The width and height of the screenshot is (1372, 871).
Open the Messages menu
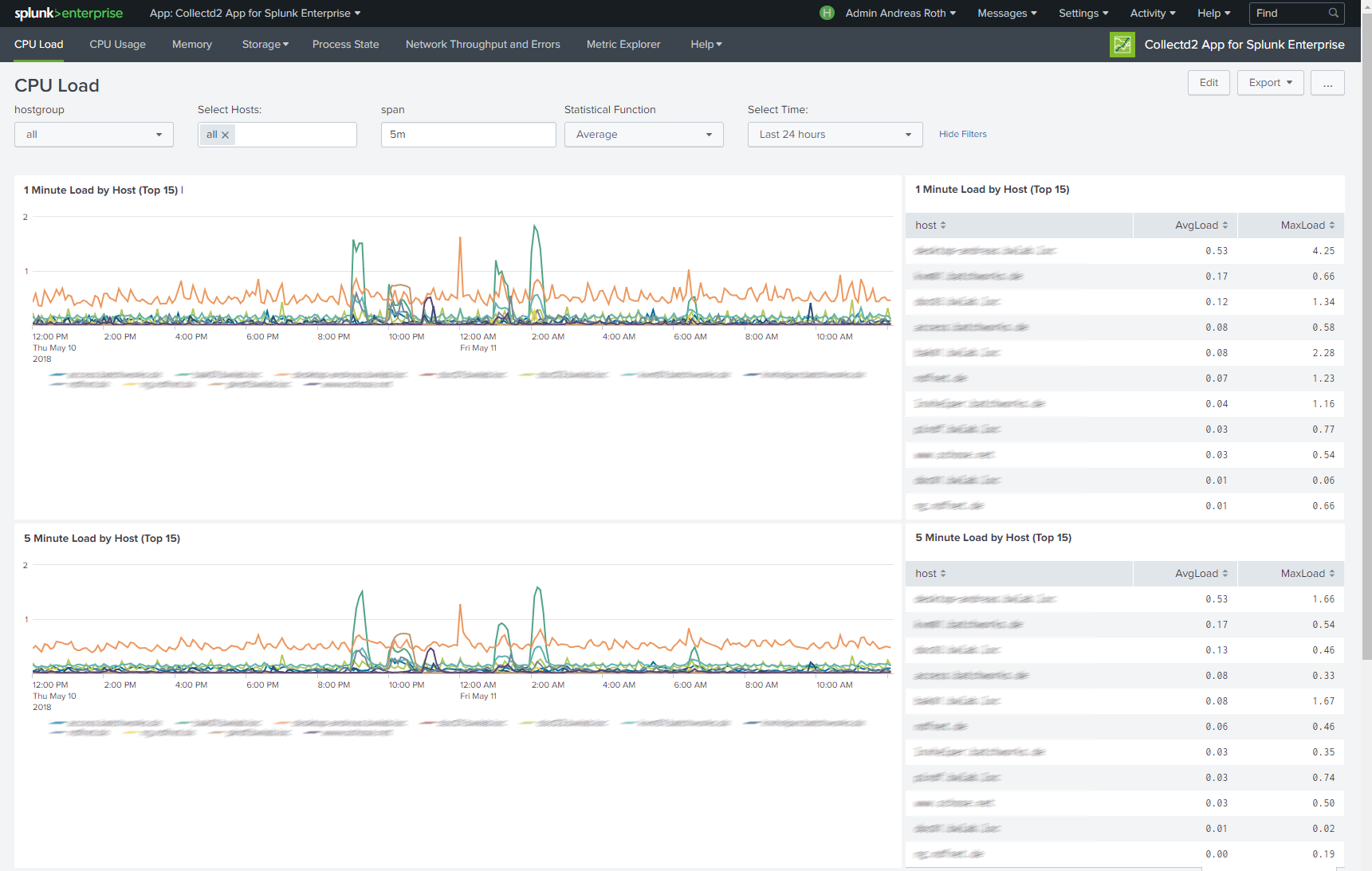1007,14
